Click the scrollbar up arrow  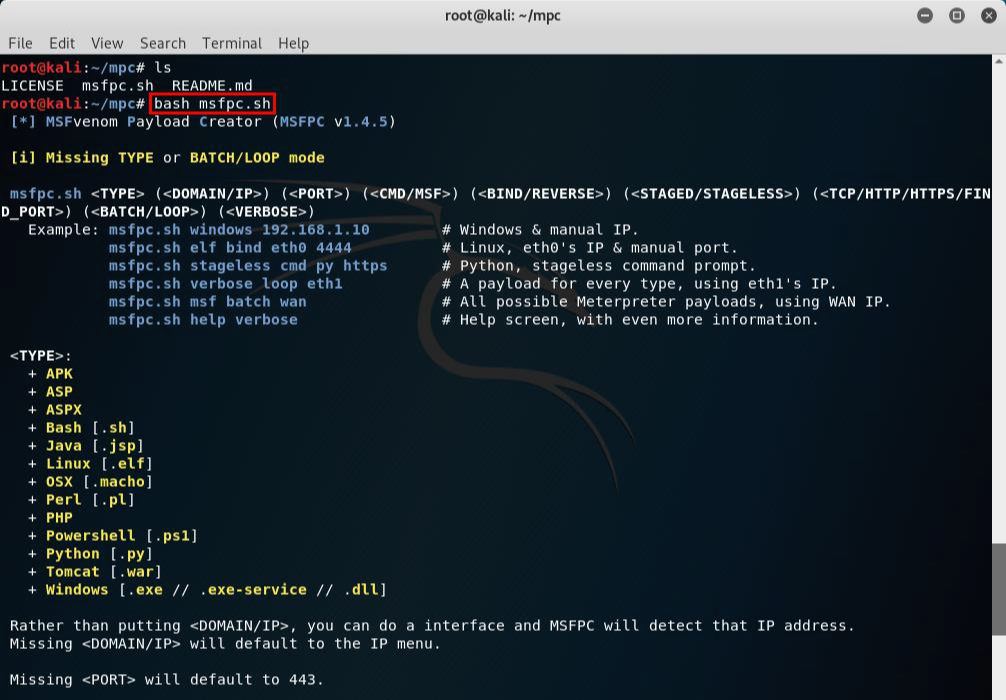click(x=999, y=62)
